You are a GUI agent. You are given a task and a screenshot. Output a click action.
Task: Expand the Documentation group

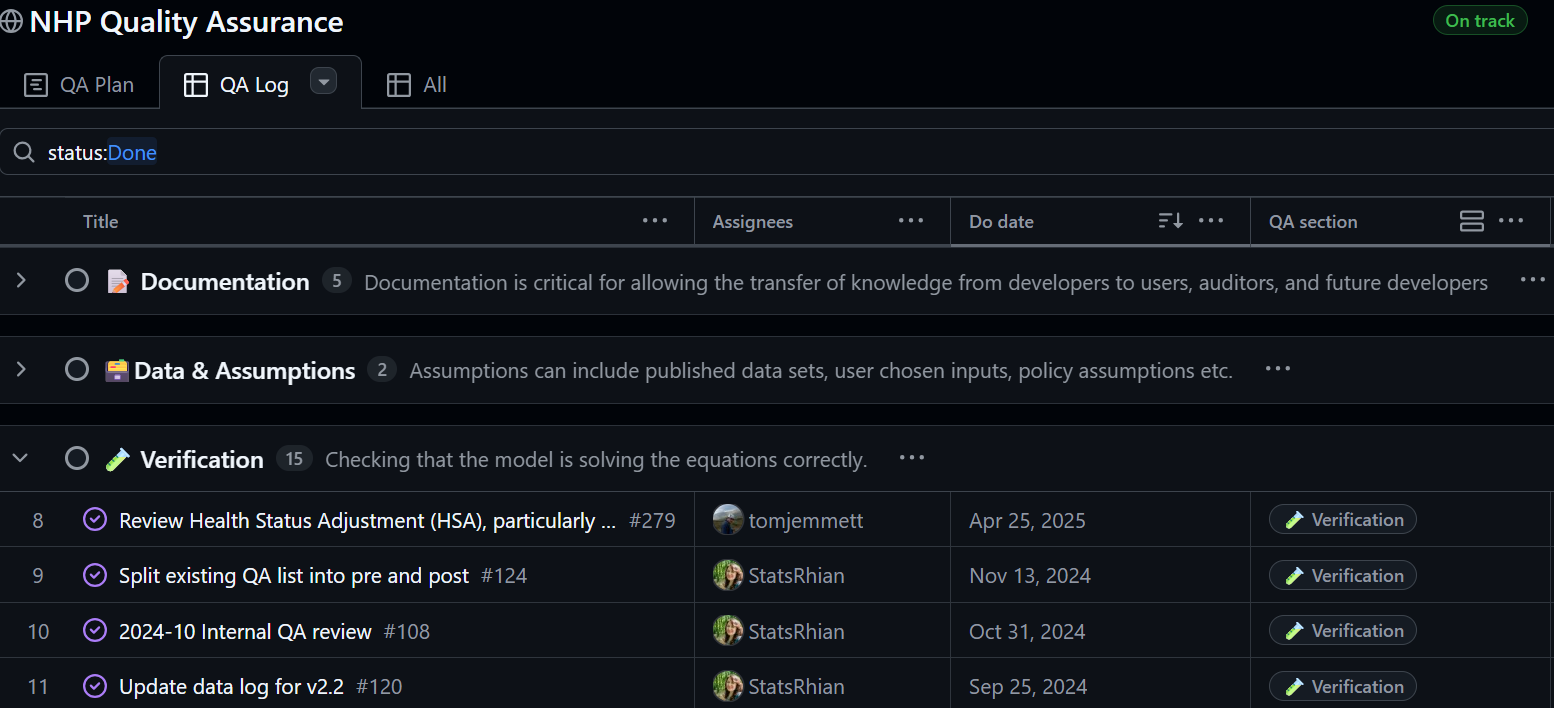click(21, 281)
